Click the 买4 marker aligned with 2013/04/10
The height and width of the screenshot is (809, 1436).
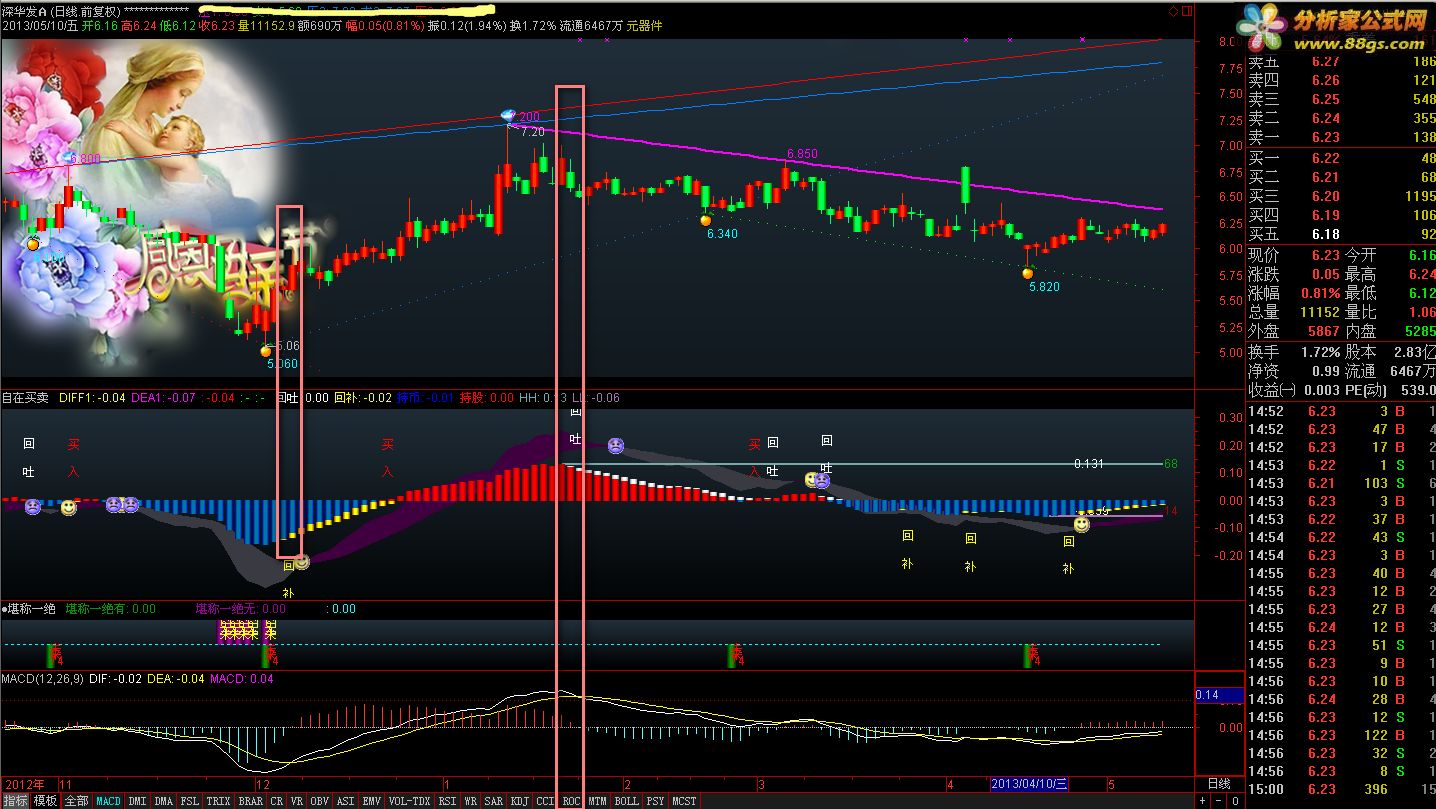[x=1031, y=655]
